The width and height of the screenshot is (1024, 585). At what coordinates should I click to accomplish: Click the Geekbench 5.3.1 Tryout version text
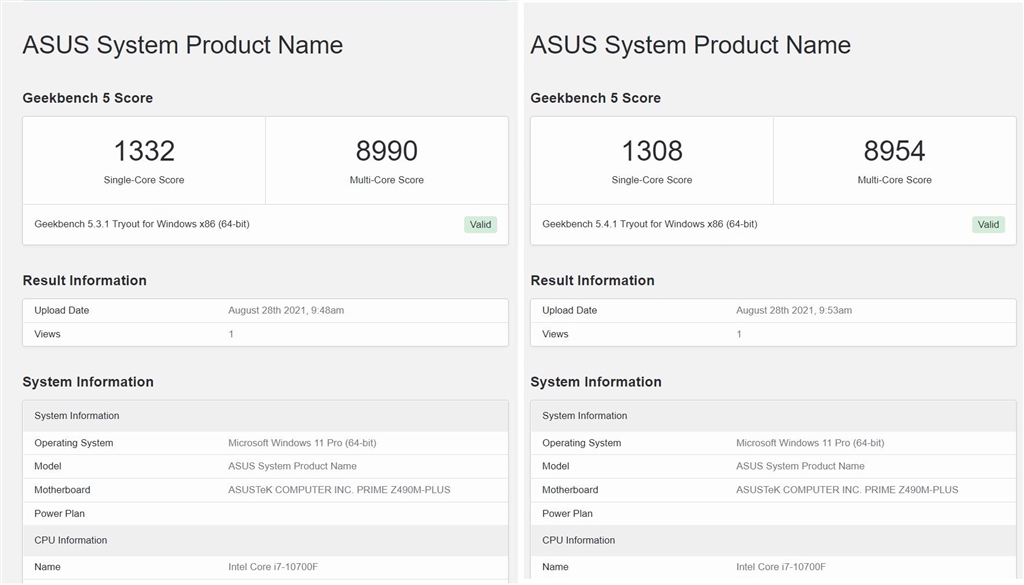142,224
